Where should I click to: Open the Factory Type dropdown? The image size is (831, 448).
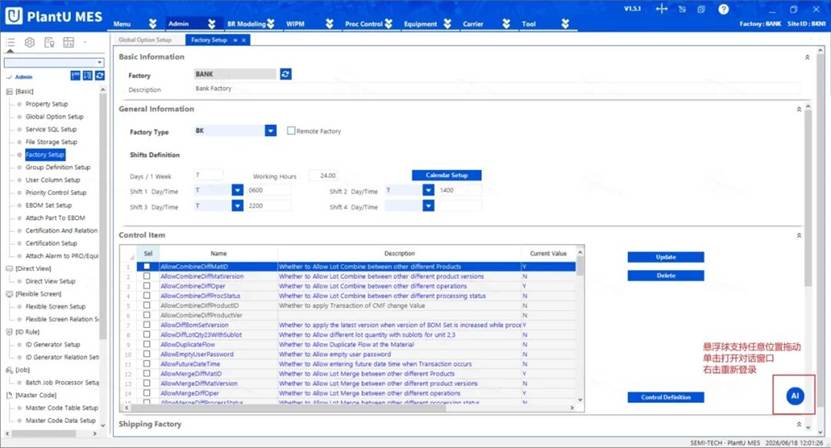[x=270, y=130]
